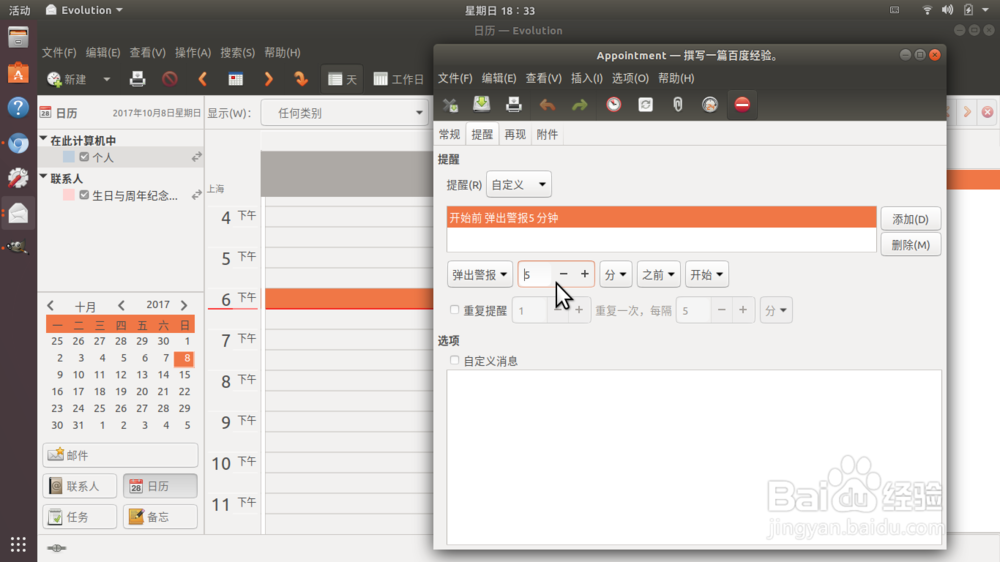This screenshot has width=1000, height=562.
Task: Enable the 重复提醒 checkbox
Action: point(455,310)
